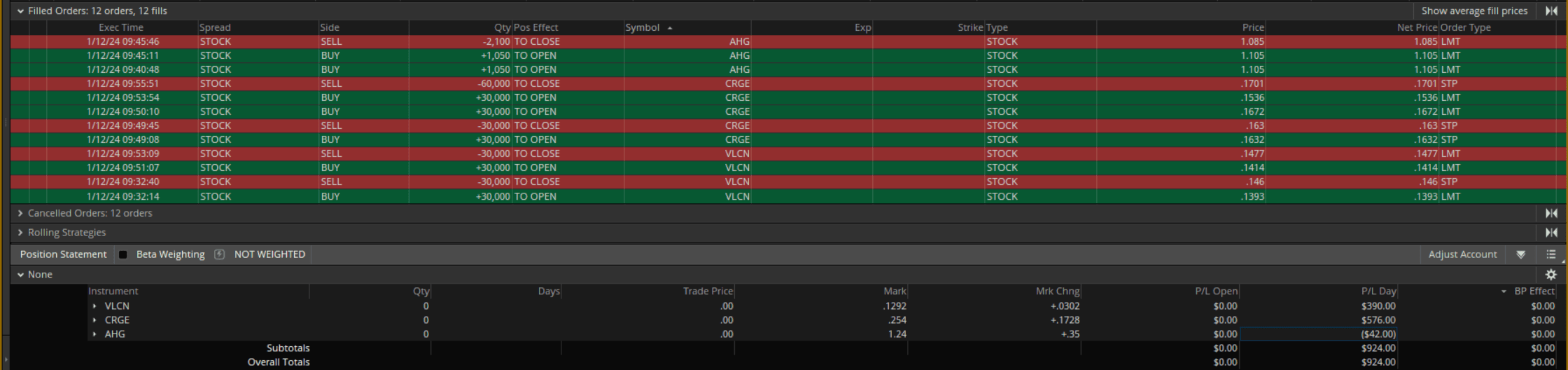Sort by Spread column header

click(215, 27)
